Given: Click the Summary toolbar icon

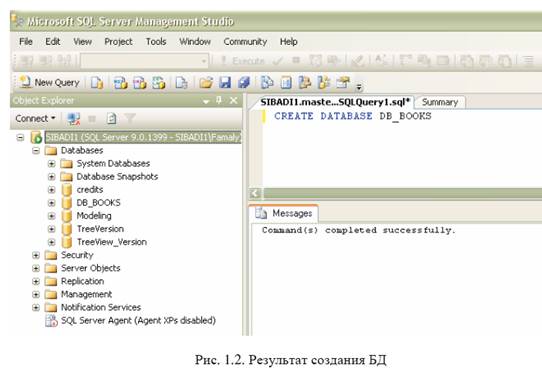Looking at the screenshot, I should click(x=286, y=83).
